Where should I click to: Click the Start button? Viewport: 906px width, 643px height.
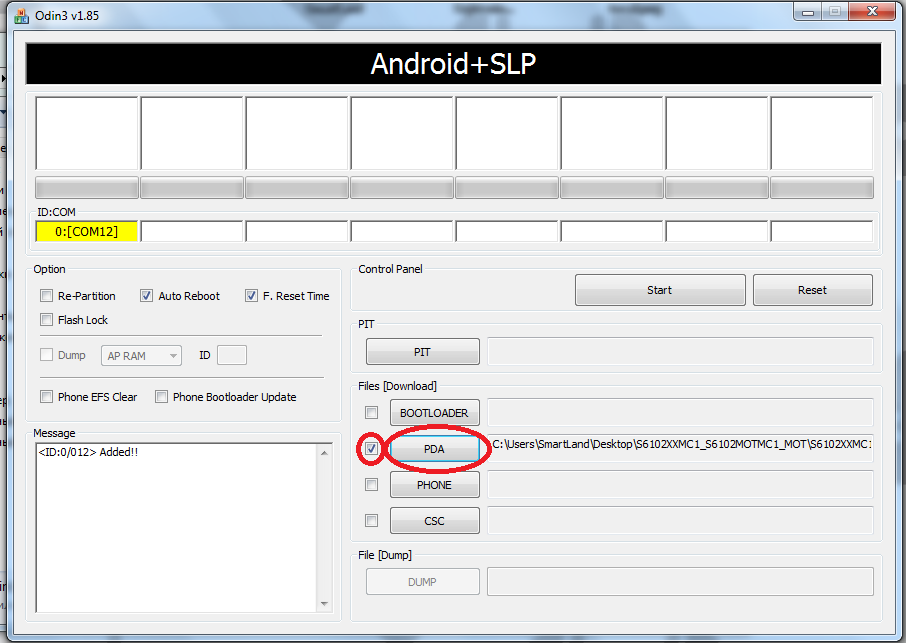(x=660, y=290)
